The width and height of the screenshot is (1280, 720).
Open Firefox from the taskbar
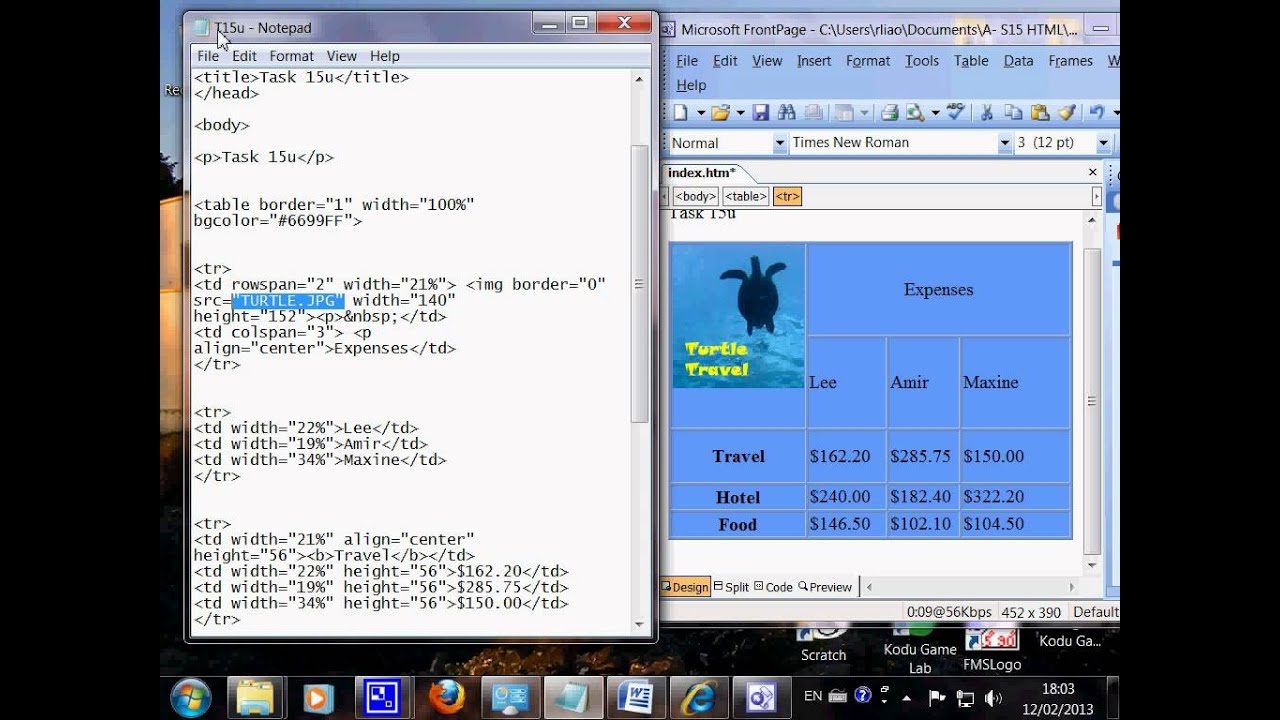(x=447, y=696)
